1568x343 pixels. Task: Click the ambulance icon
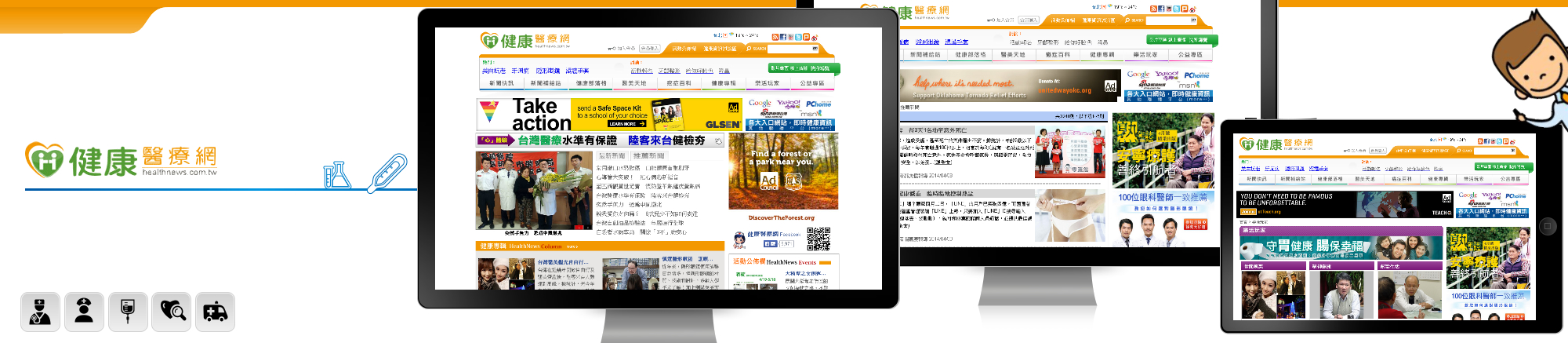click(x=216, y=312)
